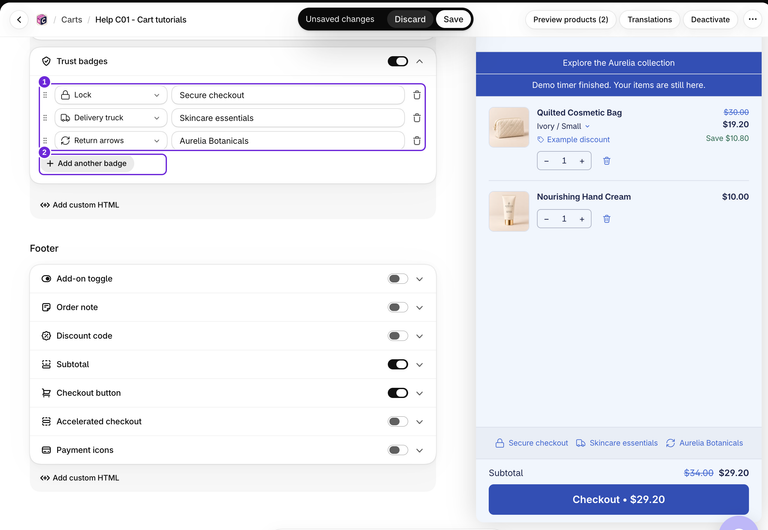Image resolution: width=768 pixels, height=530 pixels.
Task: Open the app logo home icon
Action: tap(42, 20)
